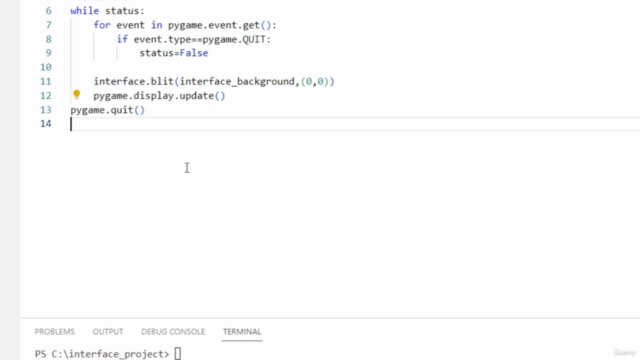Click the lightbulb code action icon
640x360 pixels.
76,95
